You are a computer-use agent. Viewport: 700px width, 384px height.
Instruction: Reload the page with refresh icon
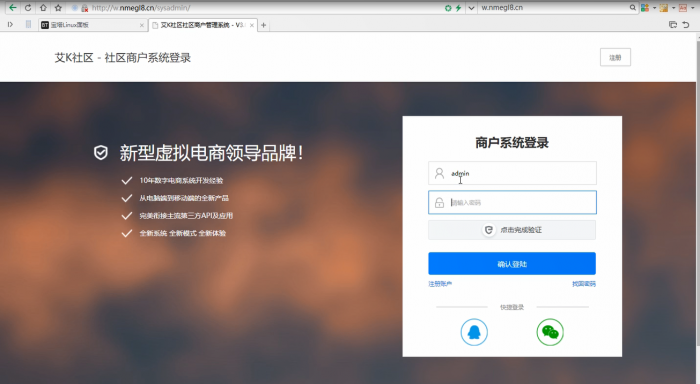[28, 8]
